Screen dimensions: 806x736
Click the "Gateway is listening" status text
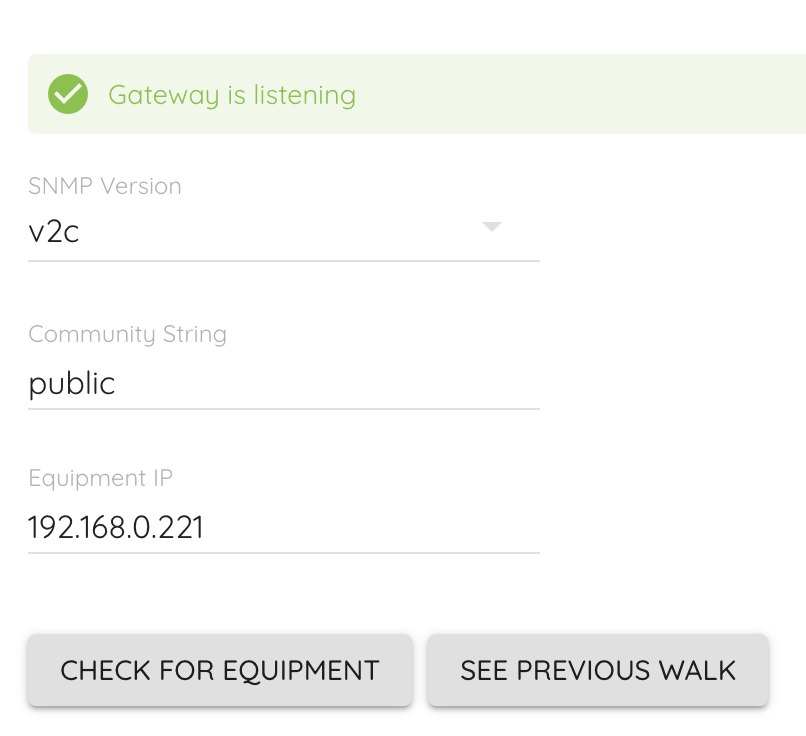click(231, 95)
